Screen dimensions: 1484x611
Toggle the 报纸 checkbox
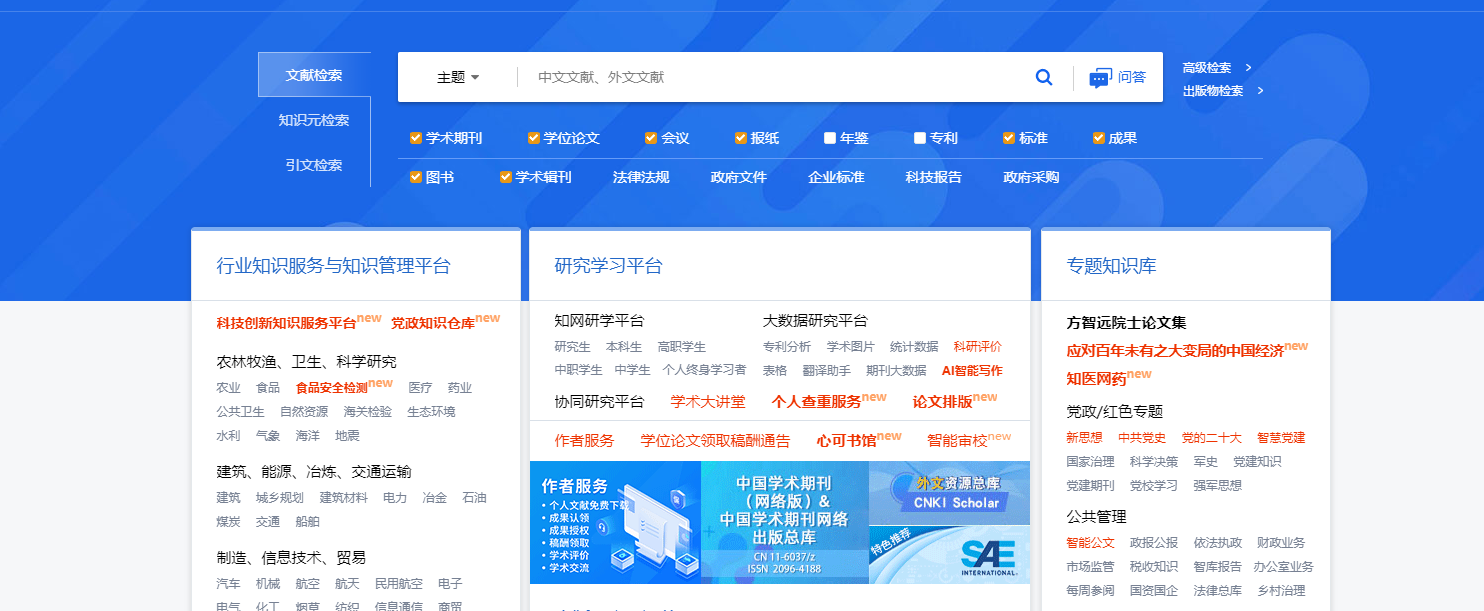[x=741, y=138]
